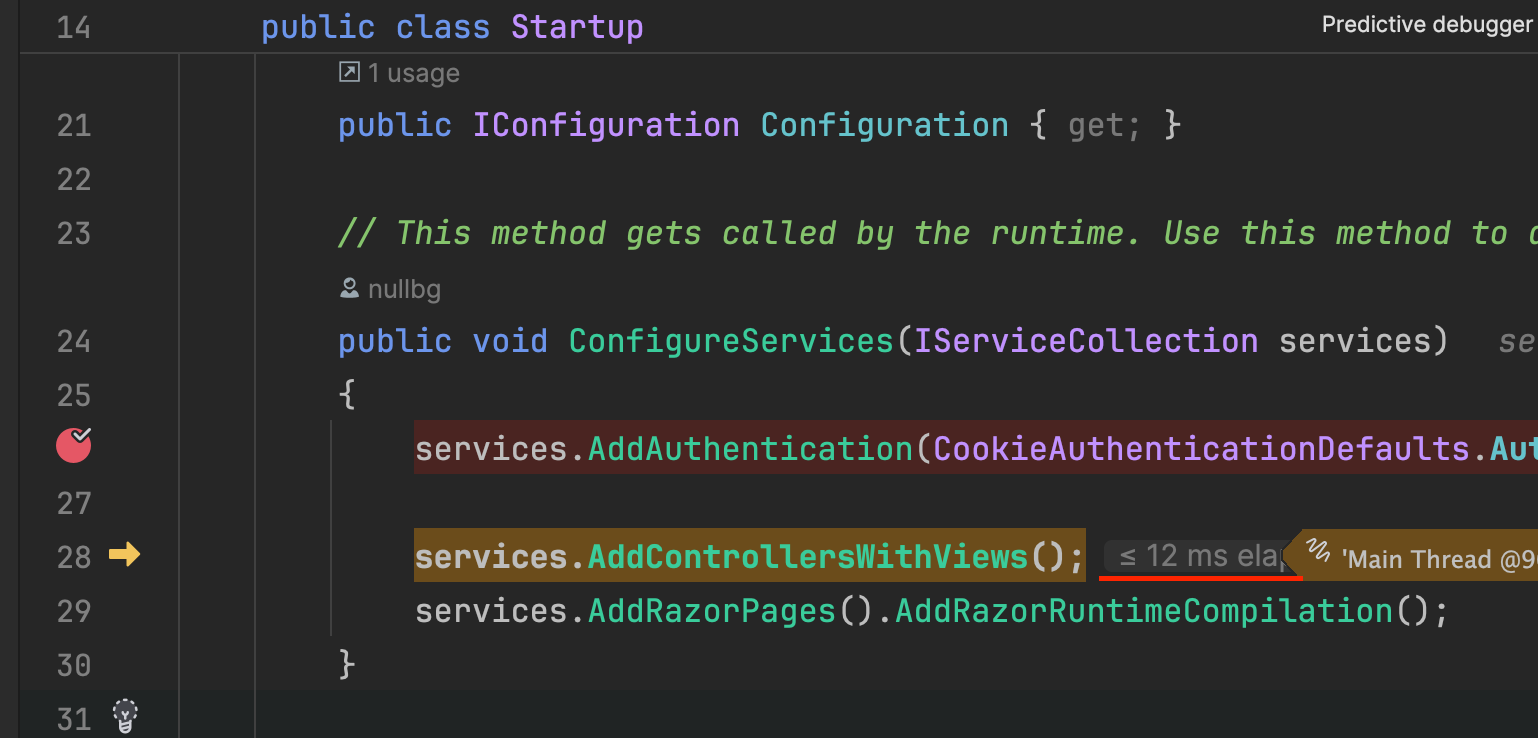The width and height of the screenshot is (1538, 738).
Task: Click the usages arrow icon above Configuration
Action: (x=349, y=72)
